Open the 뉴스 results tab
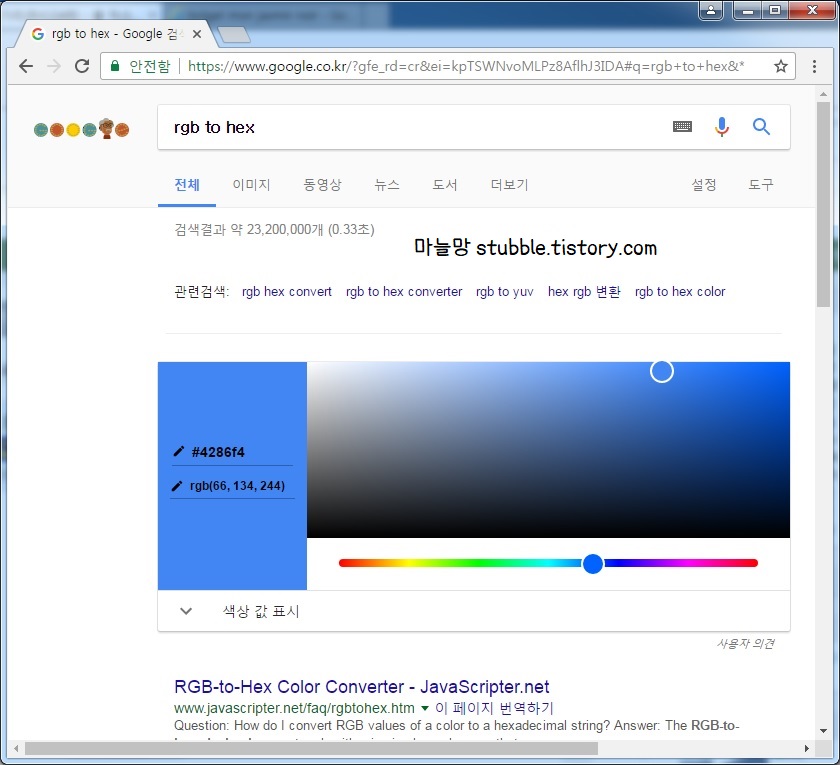The image size is (840, 765). (x=387, y=185)
